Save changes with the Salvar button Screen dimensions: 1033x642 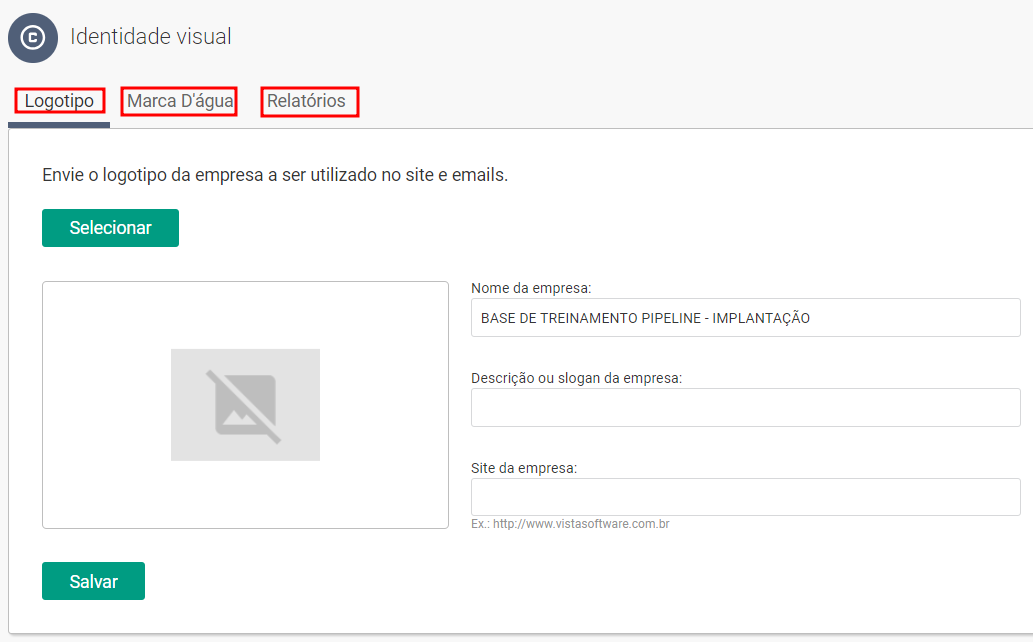click(x=93, y=581)
